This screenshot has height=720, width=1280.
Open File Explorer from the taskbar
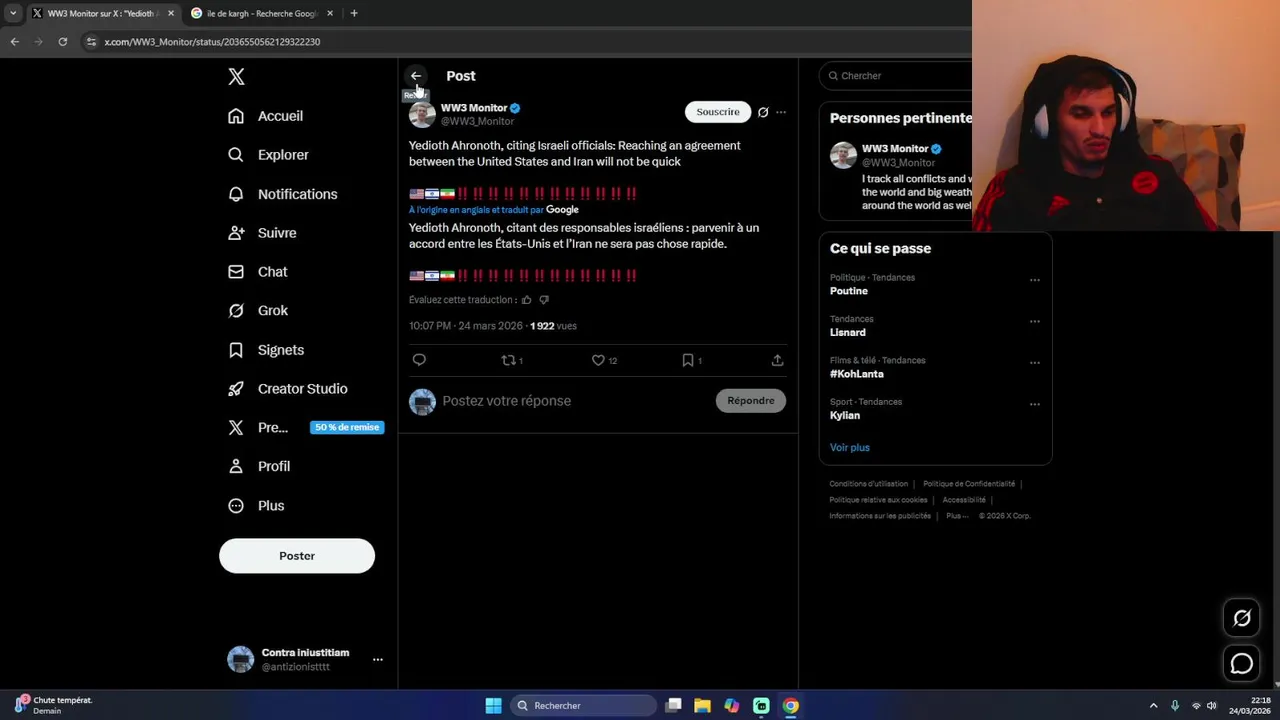click(x=702, y=706)
